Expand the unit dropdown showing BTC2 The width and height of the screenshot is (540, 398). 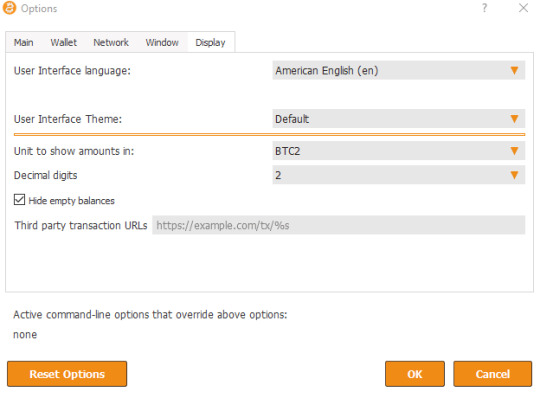[399, 151]
